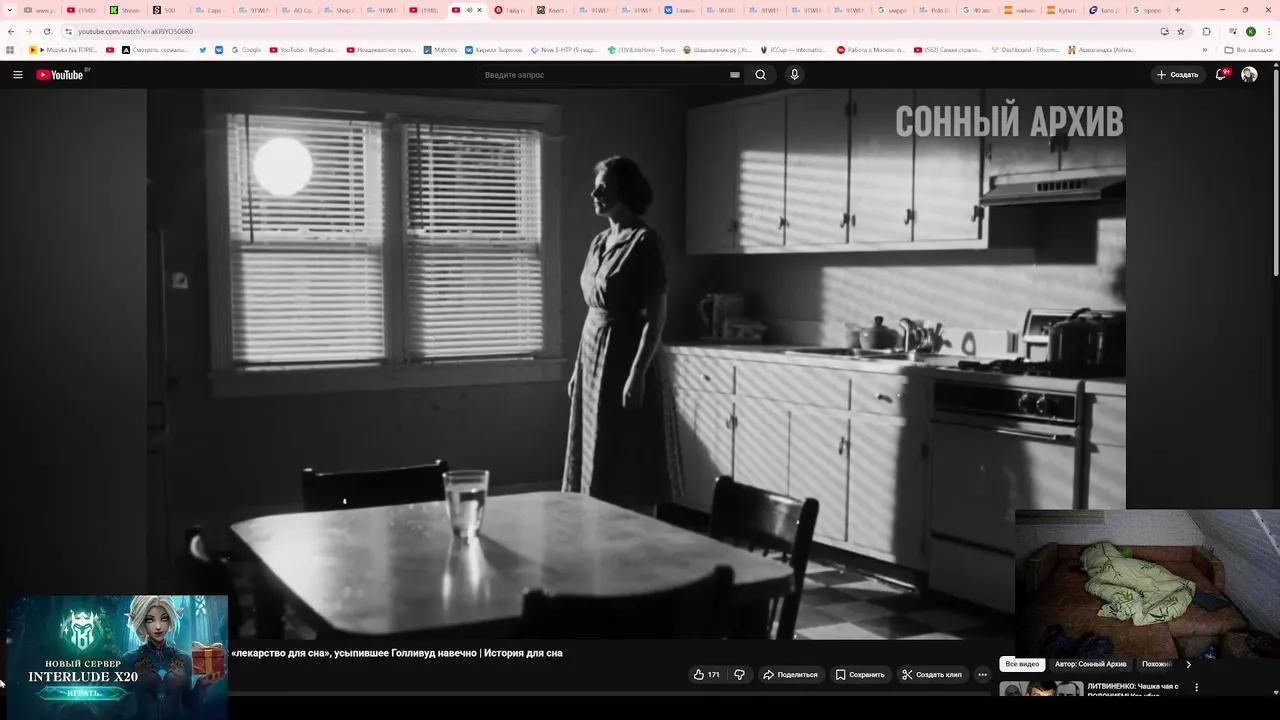This screenshot has height=720, width=1280.
Task: Save video using the Сохранить button
Action: pyautogui.click(x=860, y=675)
